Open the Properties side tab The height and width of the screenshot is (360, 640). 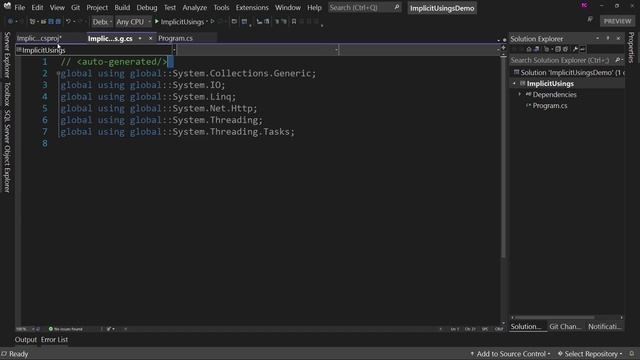pos(631,47)
